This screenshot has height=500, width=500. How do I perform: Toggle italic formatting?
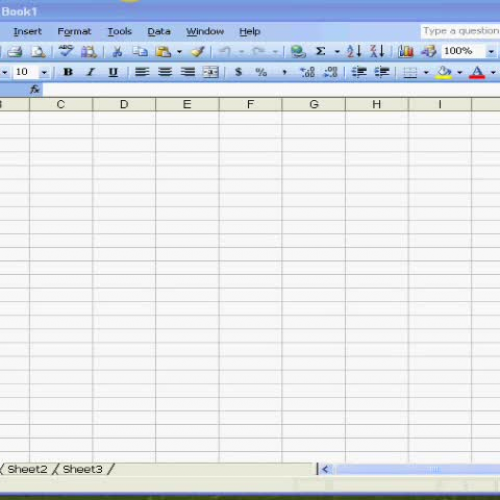pos(90,72)
